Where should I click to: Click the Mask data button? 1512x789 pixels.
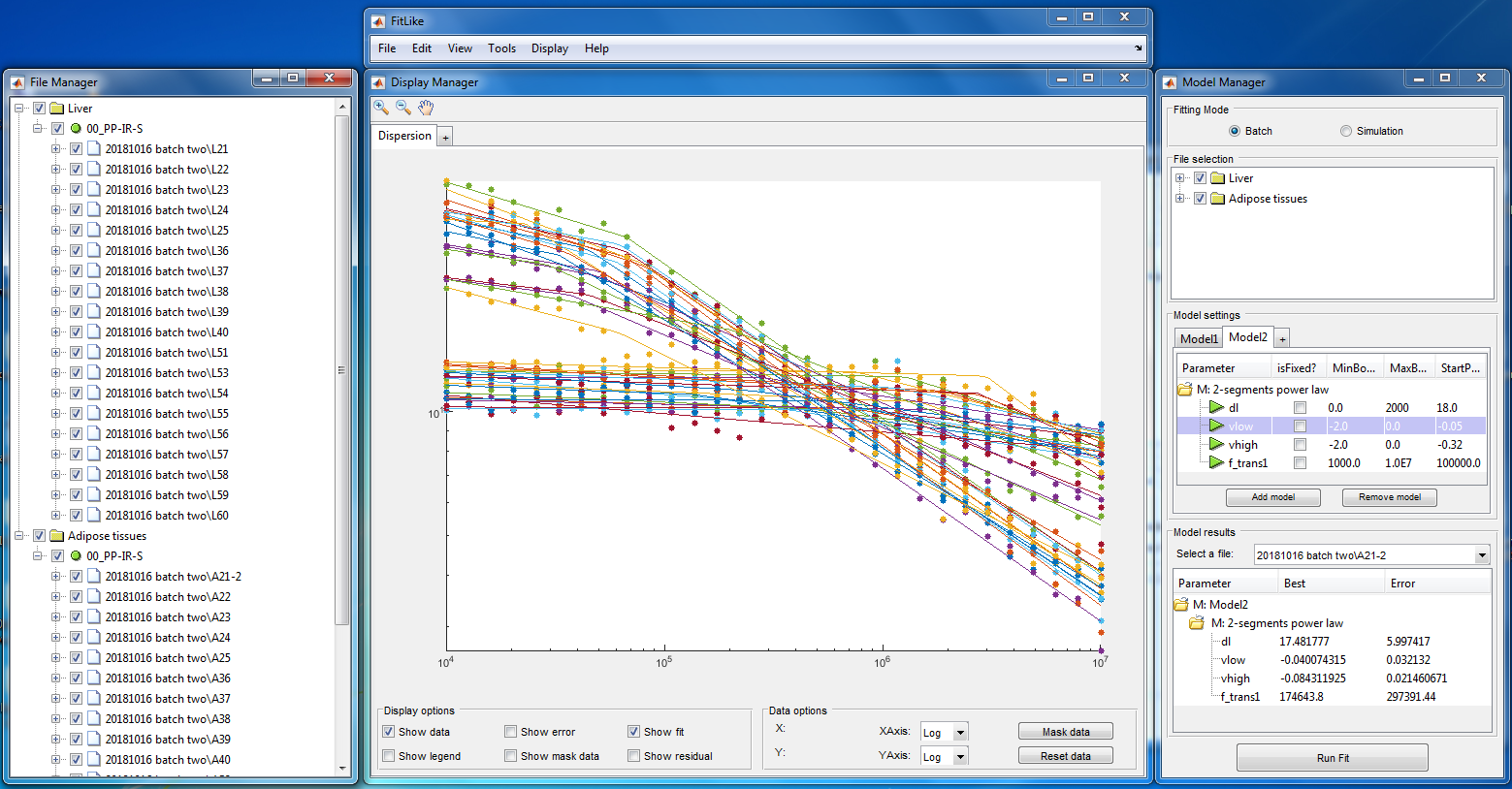point(1065,732)
